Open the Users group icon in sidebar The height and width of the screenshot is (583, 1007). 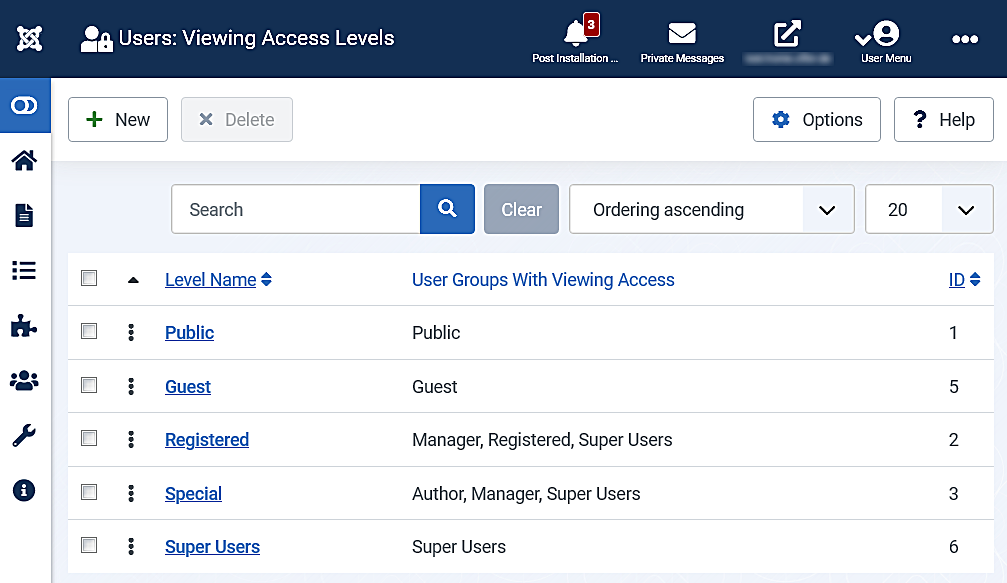pos(25,380)
